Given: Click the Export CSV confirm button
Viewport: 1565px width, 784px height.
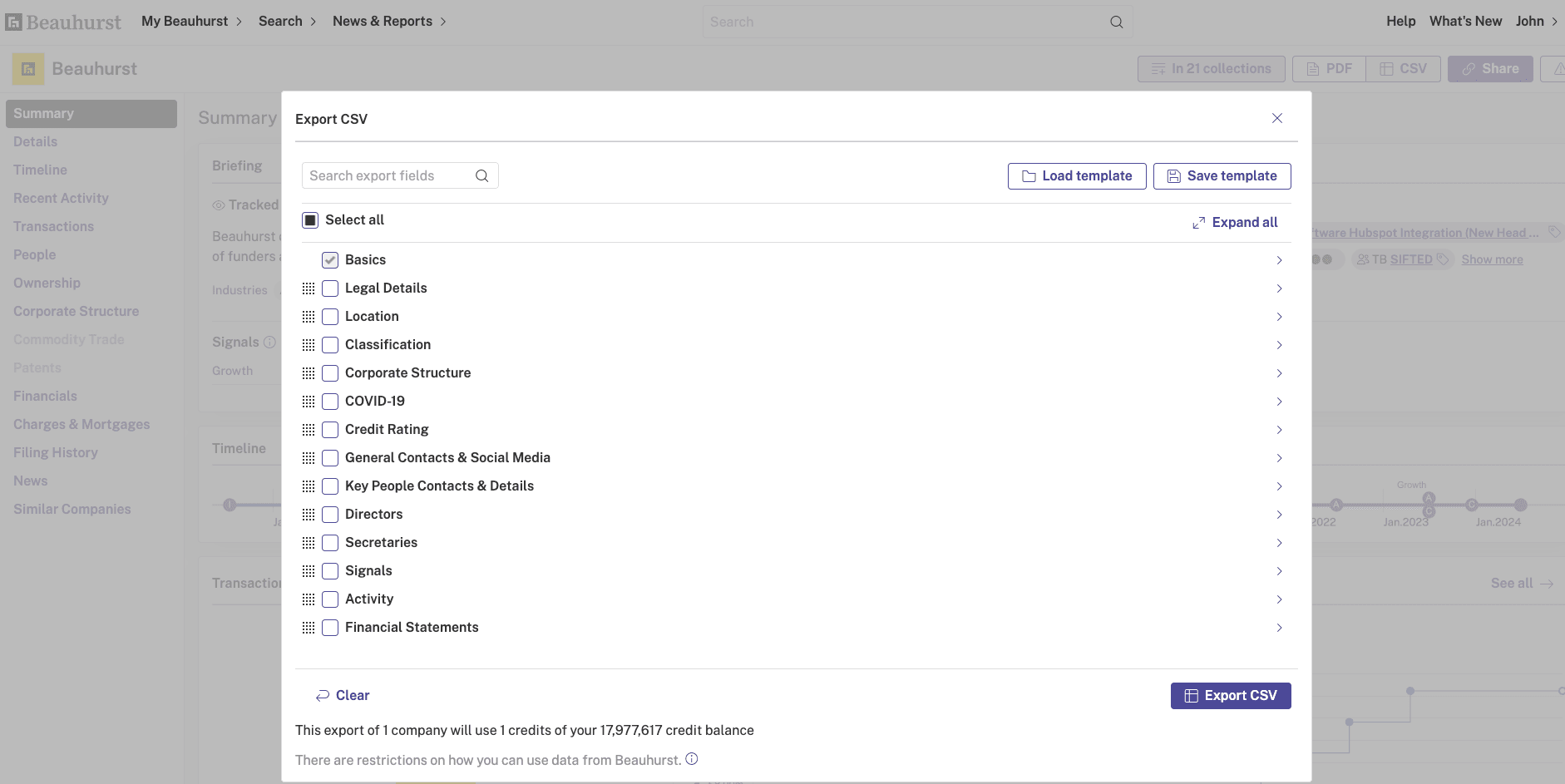Looking at the screenshot, I should pos(1231,696).
